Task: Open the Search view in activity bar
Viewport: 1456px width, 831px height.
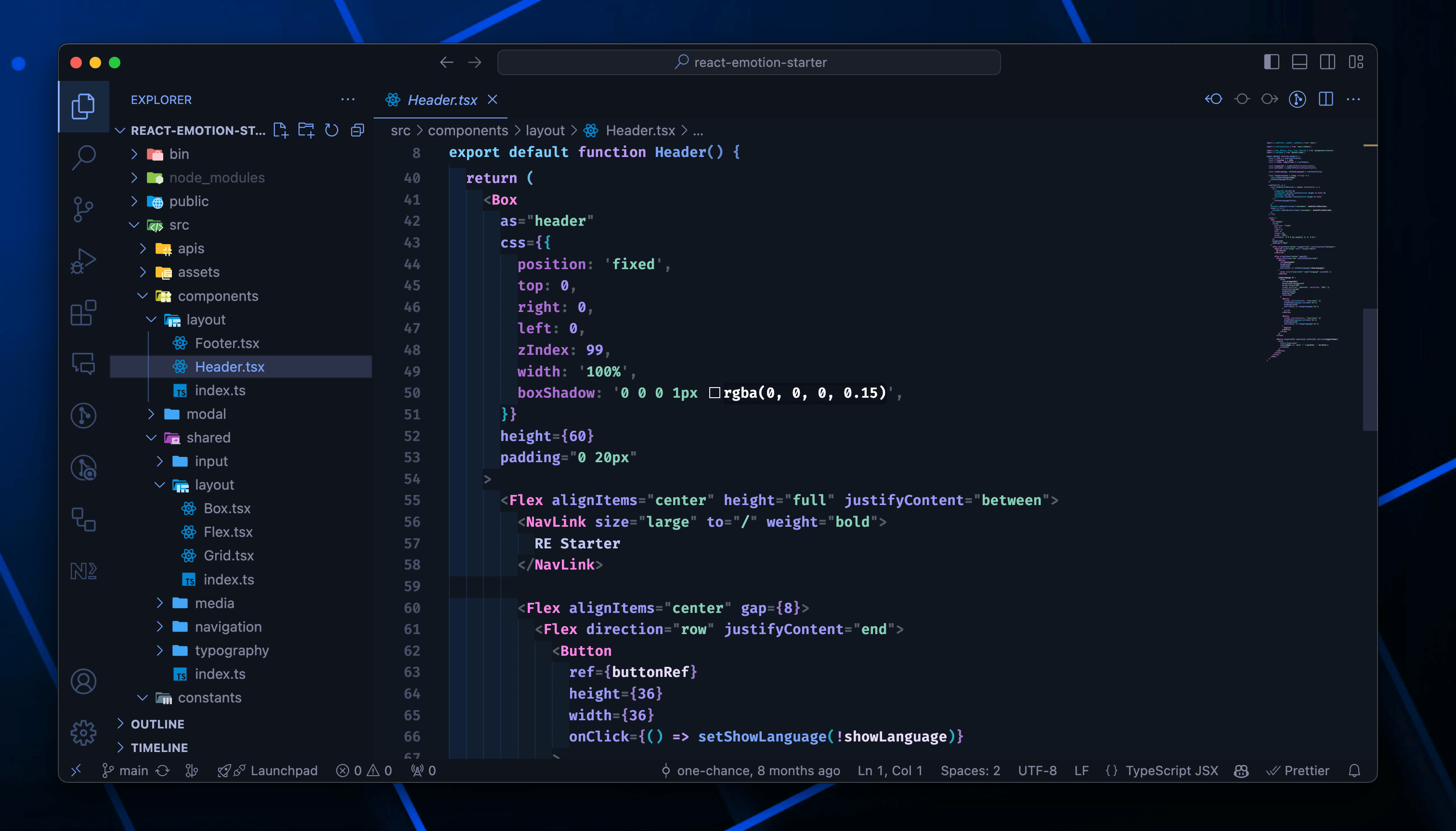Action: tap(83, 157)
